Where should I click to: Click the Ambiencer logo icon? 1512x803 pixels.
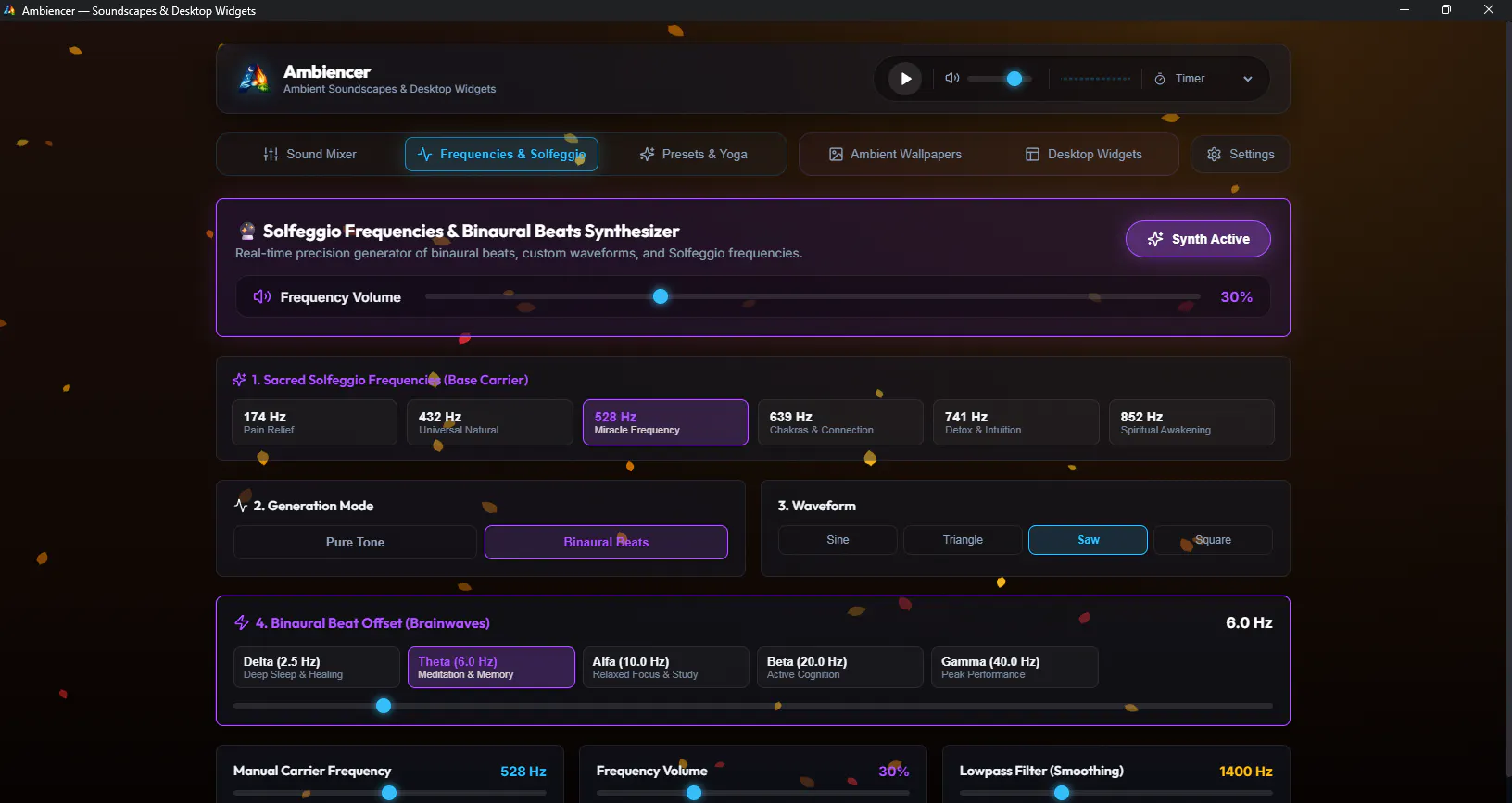tap(253, 79)
